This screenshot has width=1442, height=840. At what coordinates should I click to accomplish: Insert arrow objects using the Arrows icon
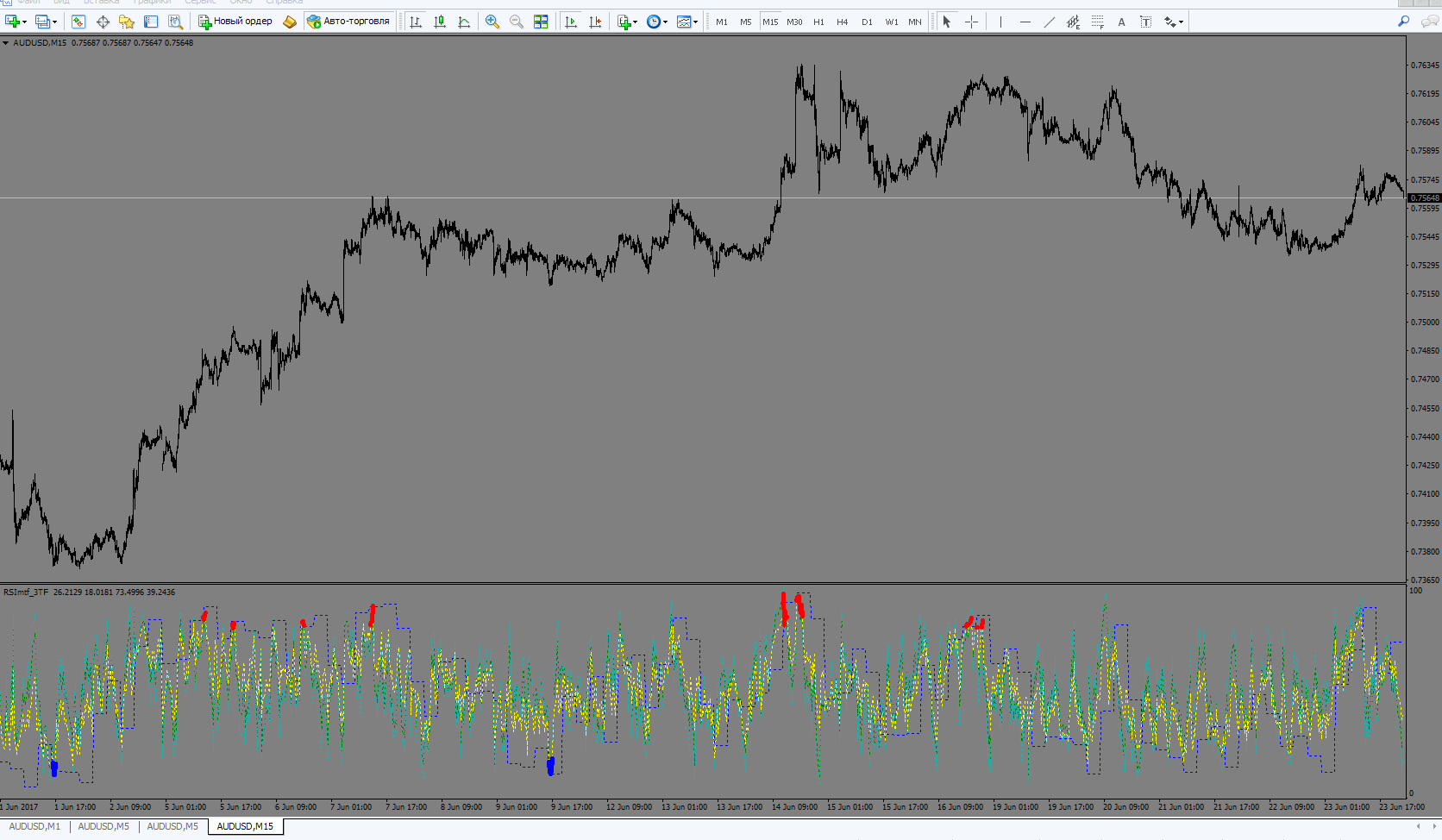(x=1169, y=22)
